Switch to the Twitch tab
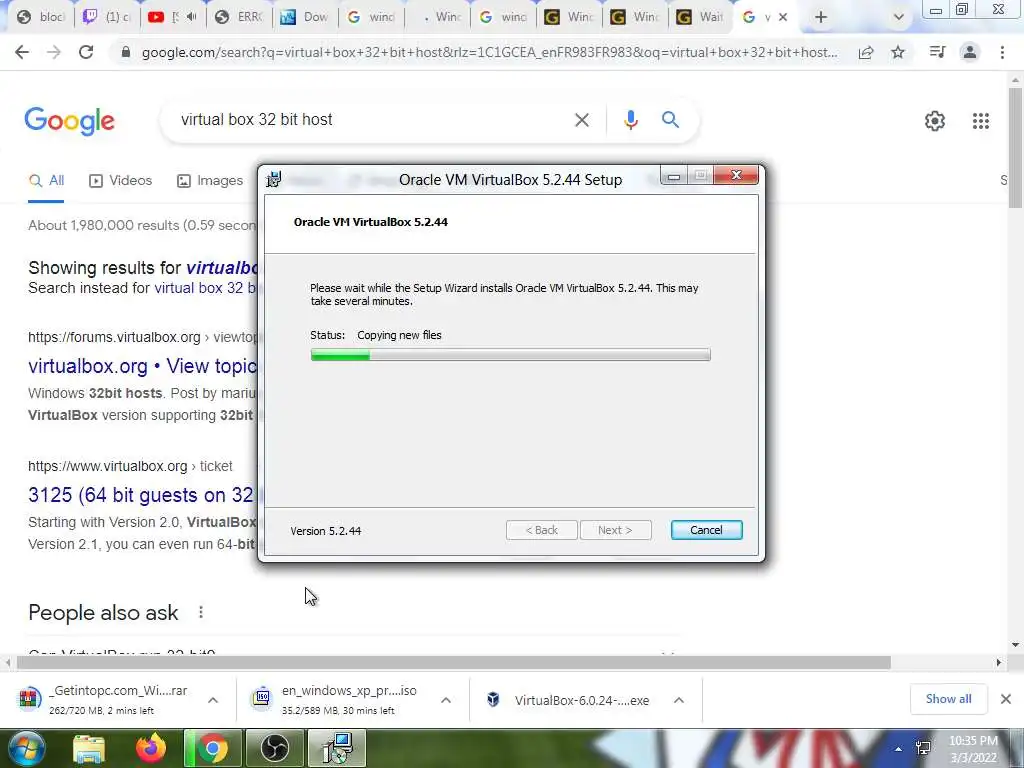Screen dimensions: 1024x768 [106, 17]
